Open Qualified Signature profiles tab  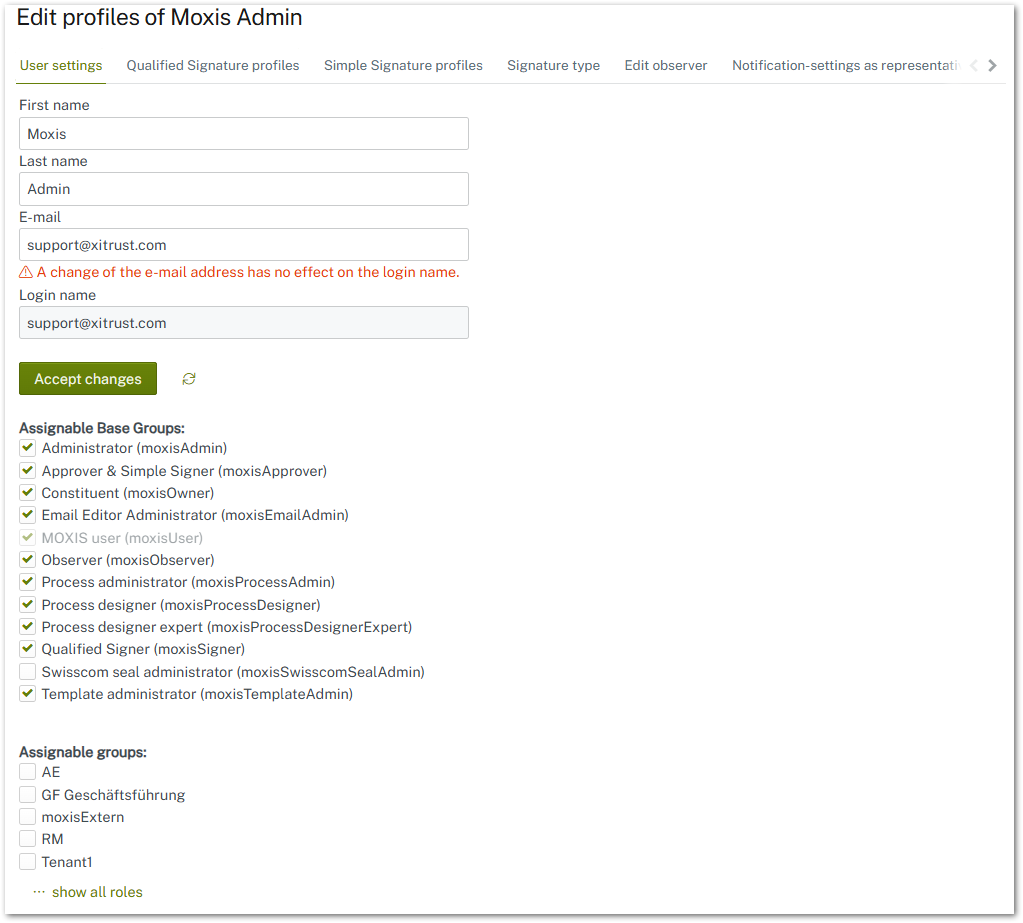(213, 66)
